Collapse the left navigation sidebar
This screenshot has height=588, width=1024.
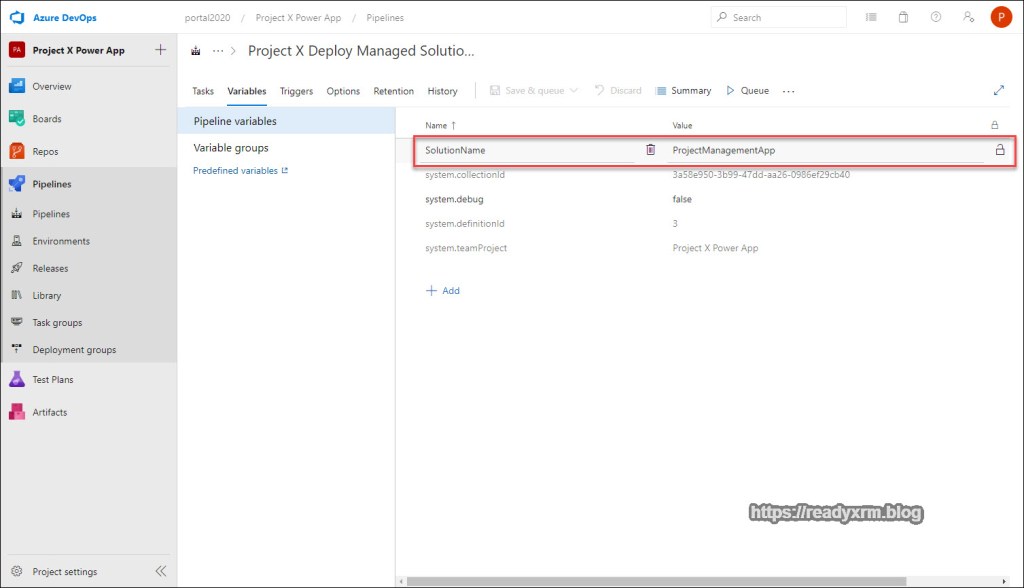click(x=160, y=571)
